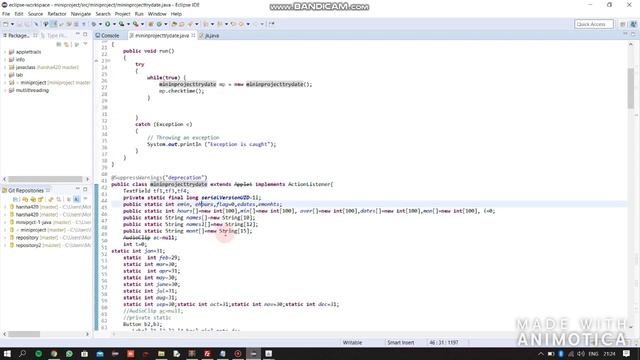Open the File menu

tap(6, 14)
